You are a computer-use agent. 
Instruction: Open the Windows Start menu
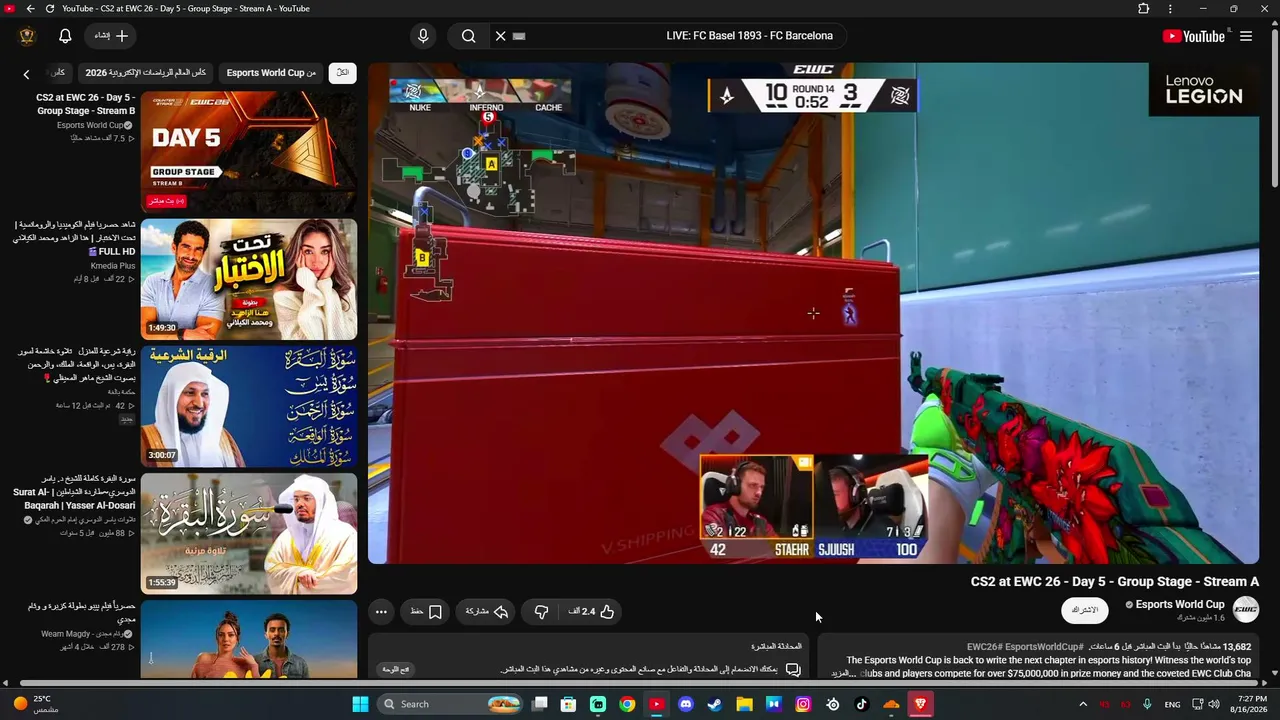coord(360,704)
